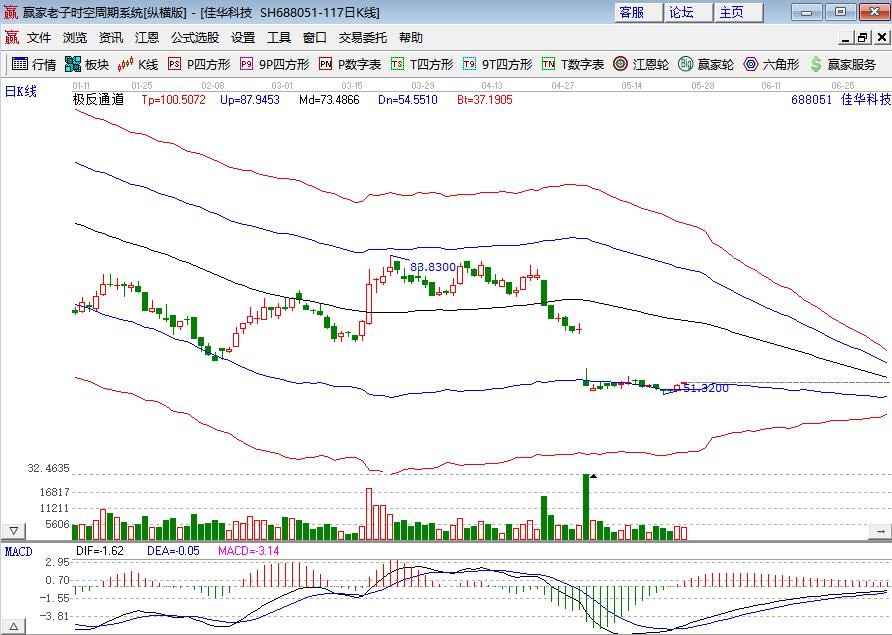Click the 主页 homepage button
892x635 pixels.
click(x=738, y=13)
